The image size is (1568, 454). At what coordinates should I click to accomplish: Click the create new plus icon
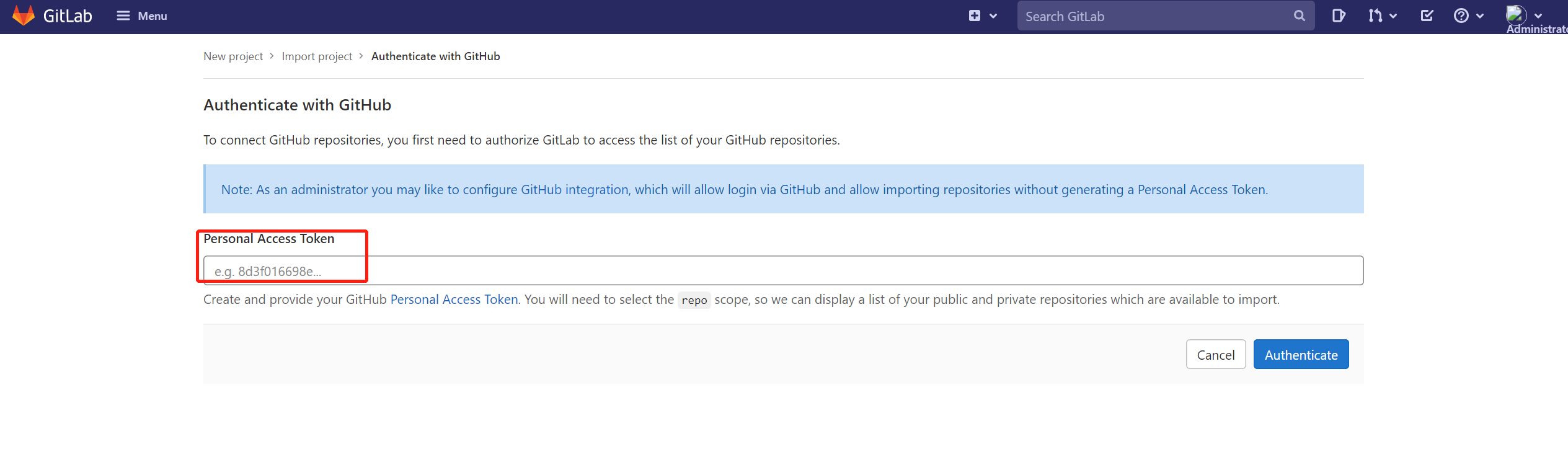975,16
